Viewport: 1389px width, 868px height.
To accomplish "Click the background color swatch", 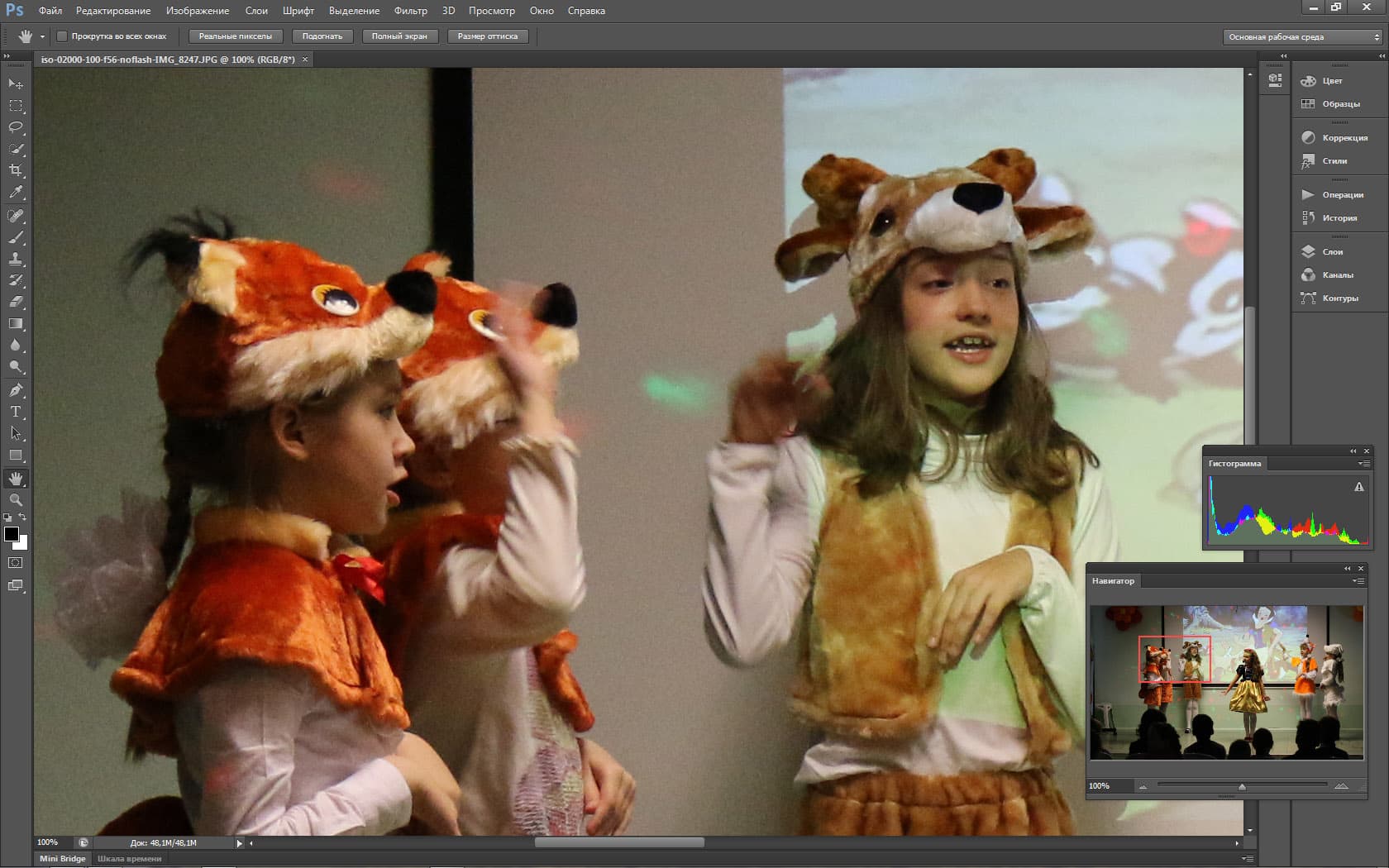I will (x=22, y=545).
